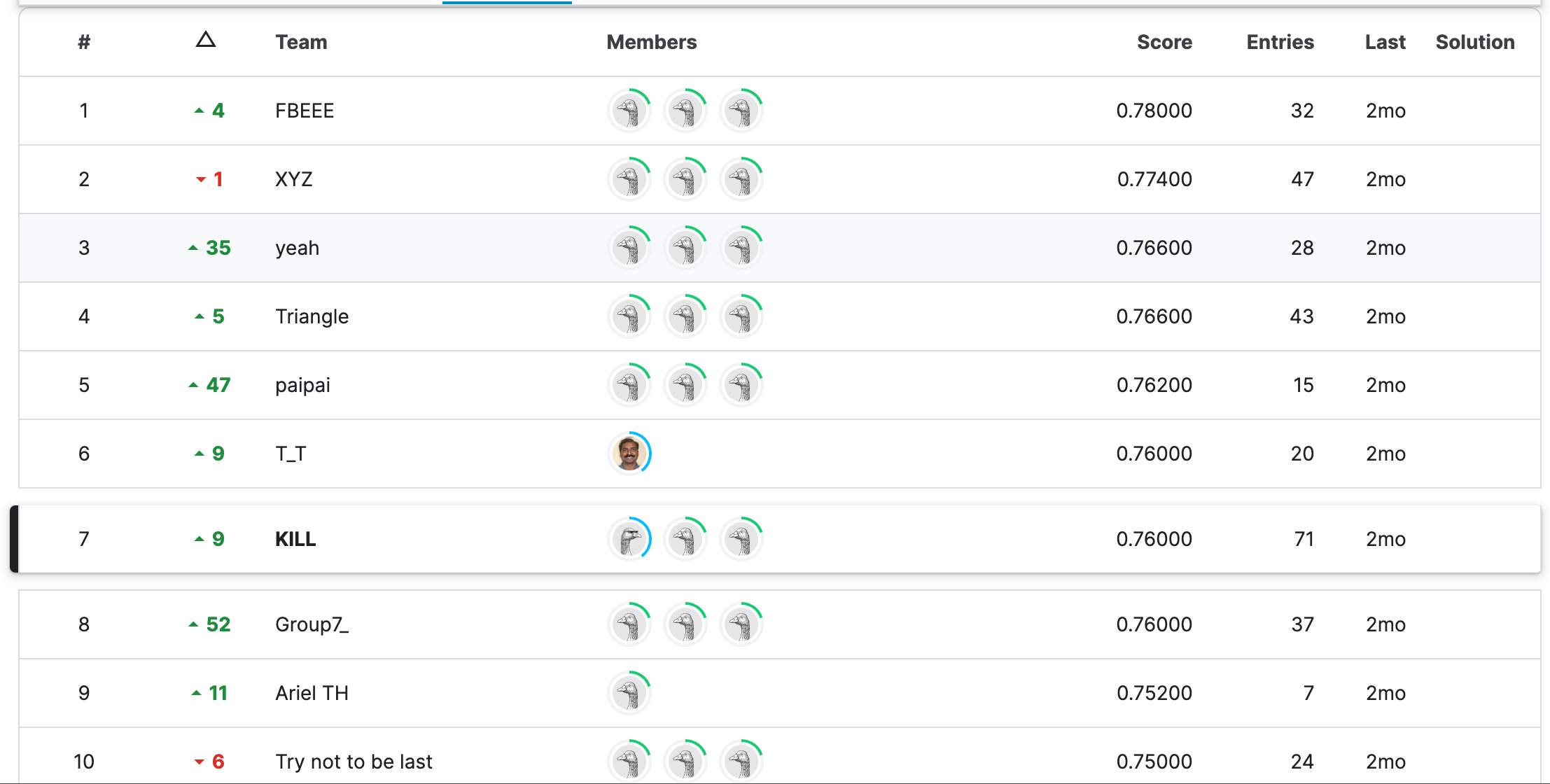
Task: Click the rank change value 47
Action: click(218, 385)
